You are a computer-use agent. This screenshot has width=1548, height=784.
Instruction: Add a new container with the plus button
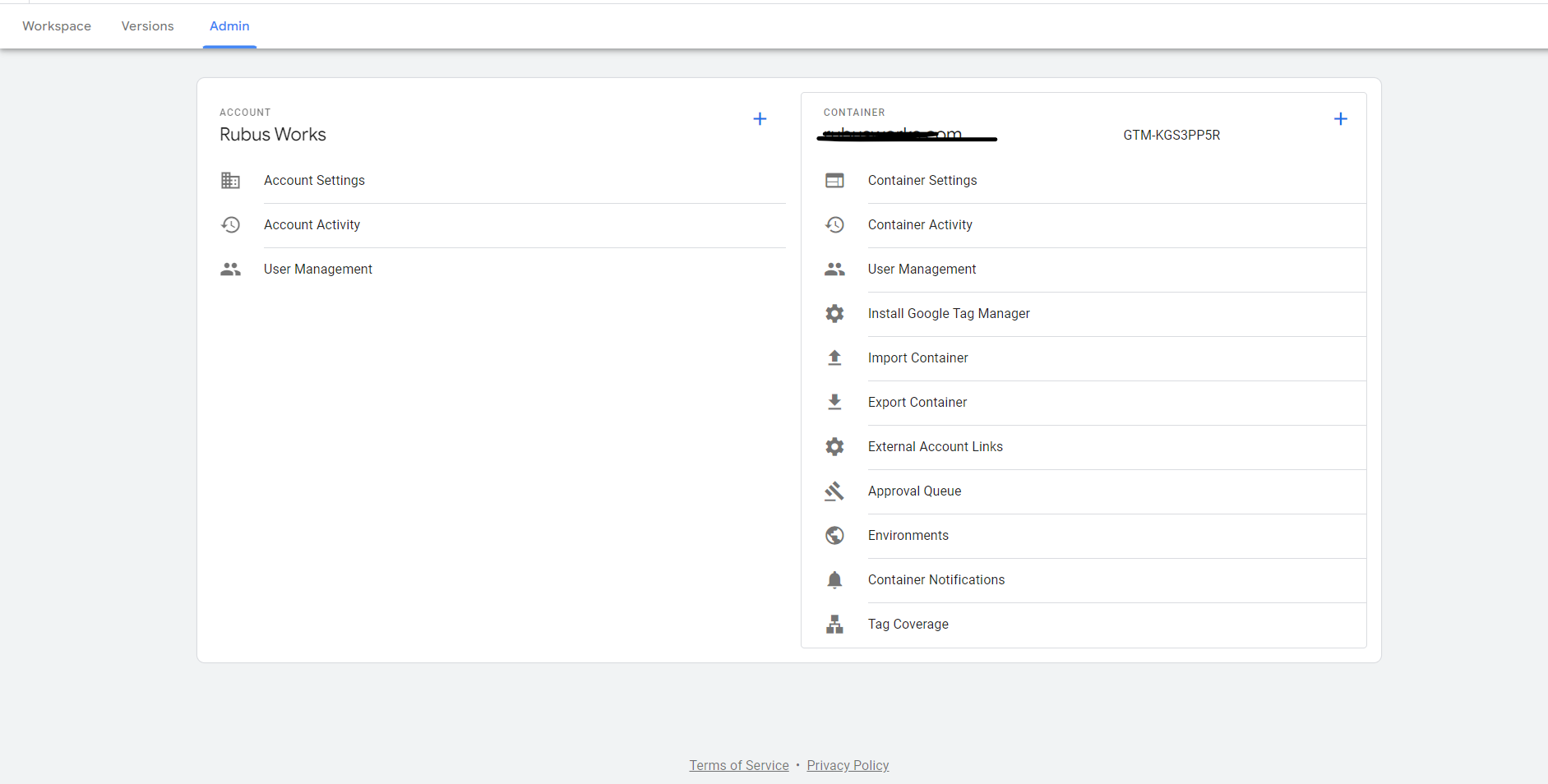click(x=1340, y=118)
